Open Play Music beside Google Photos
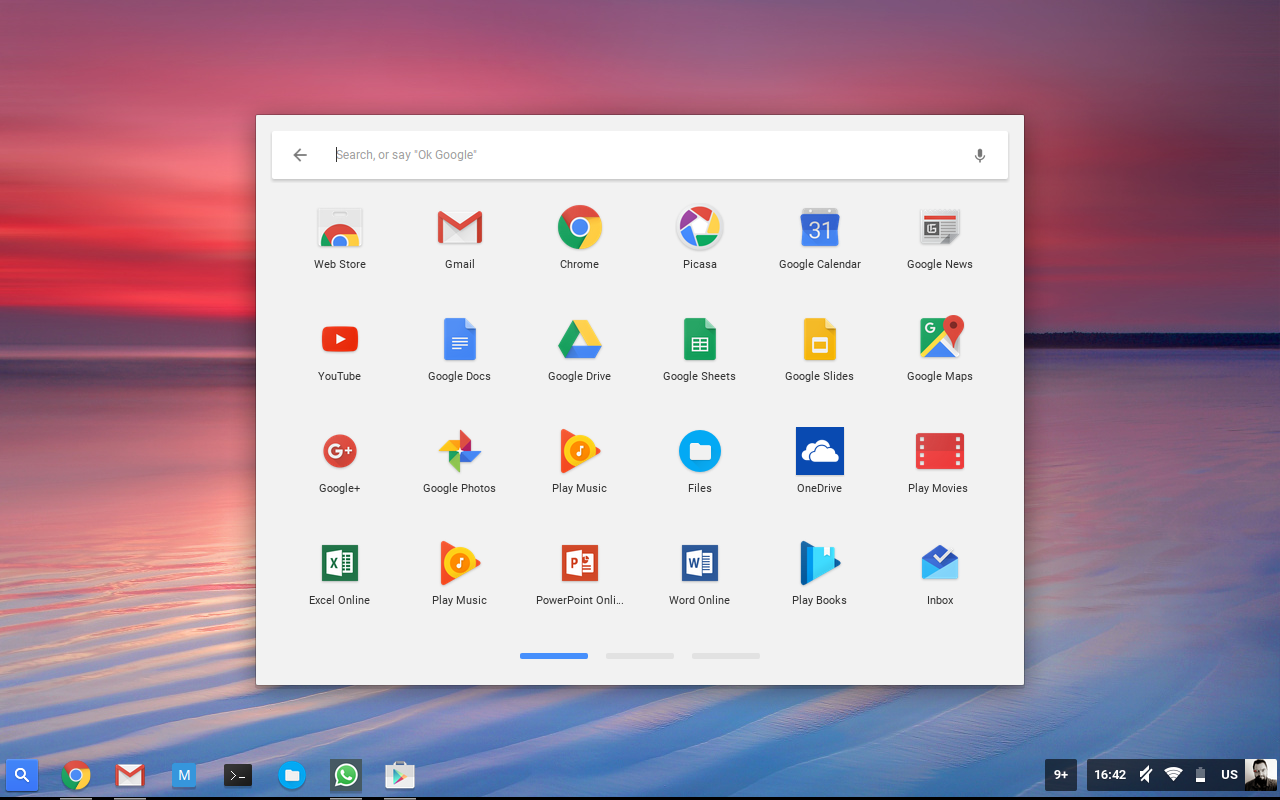Image resolution: width=1280 pixels, height=800 pixels. [x=580, y=462]
